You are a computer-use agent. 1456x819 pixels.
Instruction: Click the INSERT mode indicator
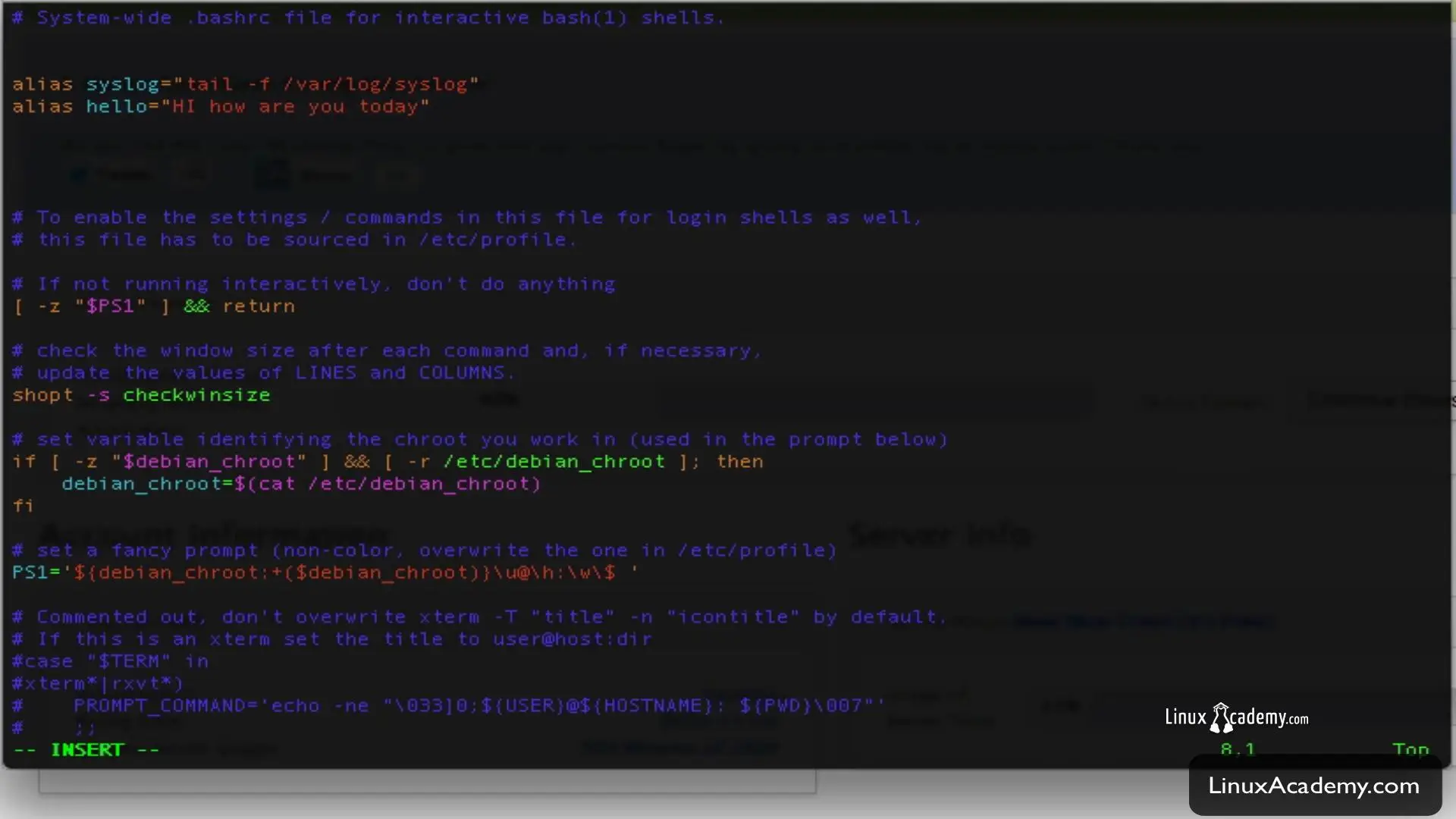(x=86, y=750)
